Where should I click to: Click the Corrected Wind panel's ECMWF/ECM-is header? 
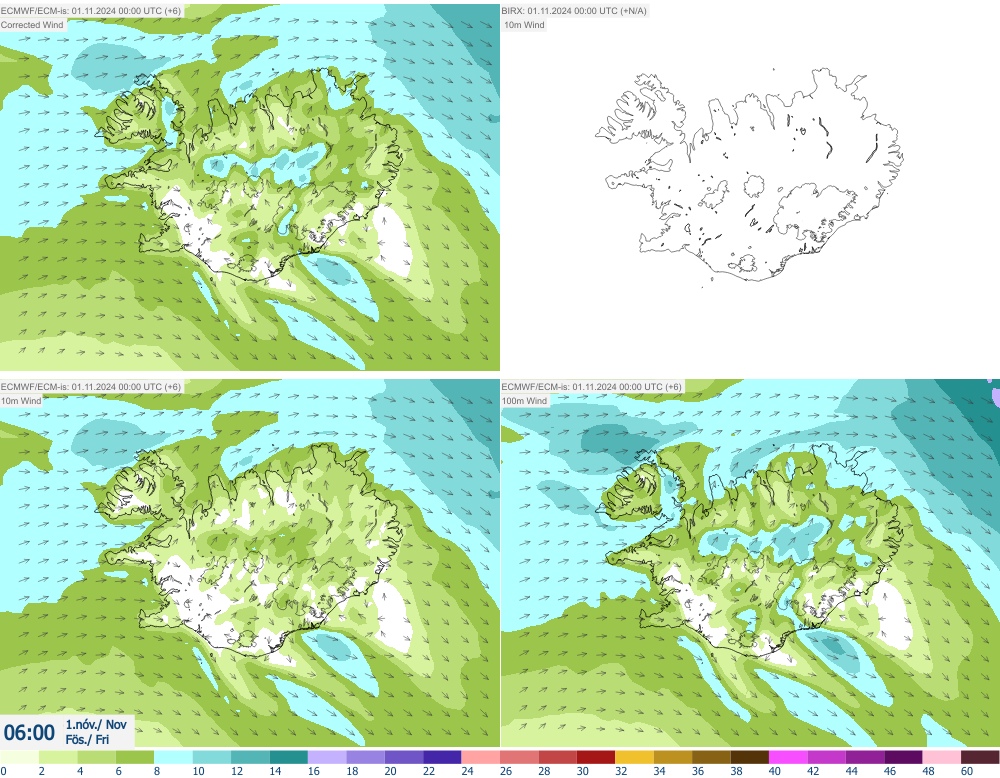click(91, 11)
